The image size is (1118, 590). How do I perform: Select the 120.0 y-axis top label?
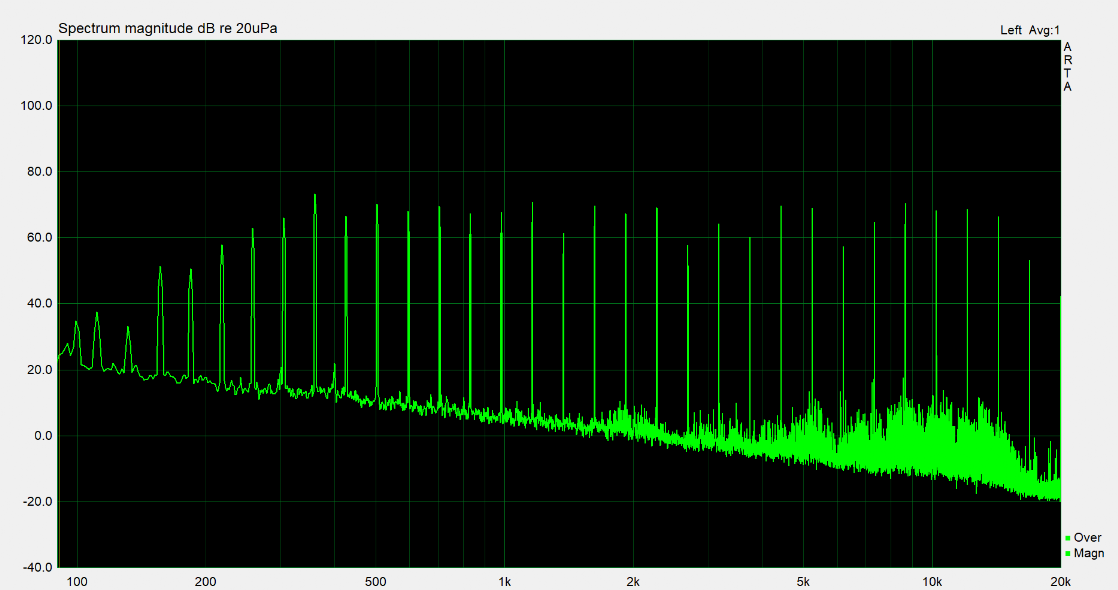pos(37,40)
